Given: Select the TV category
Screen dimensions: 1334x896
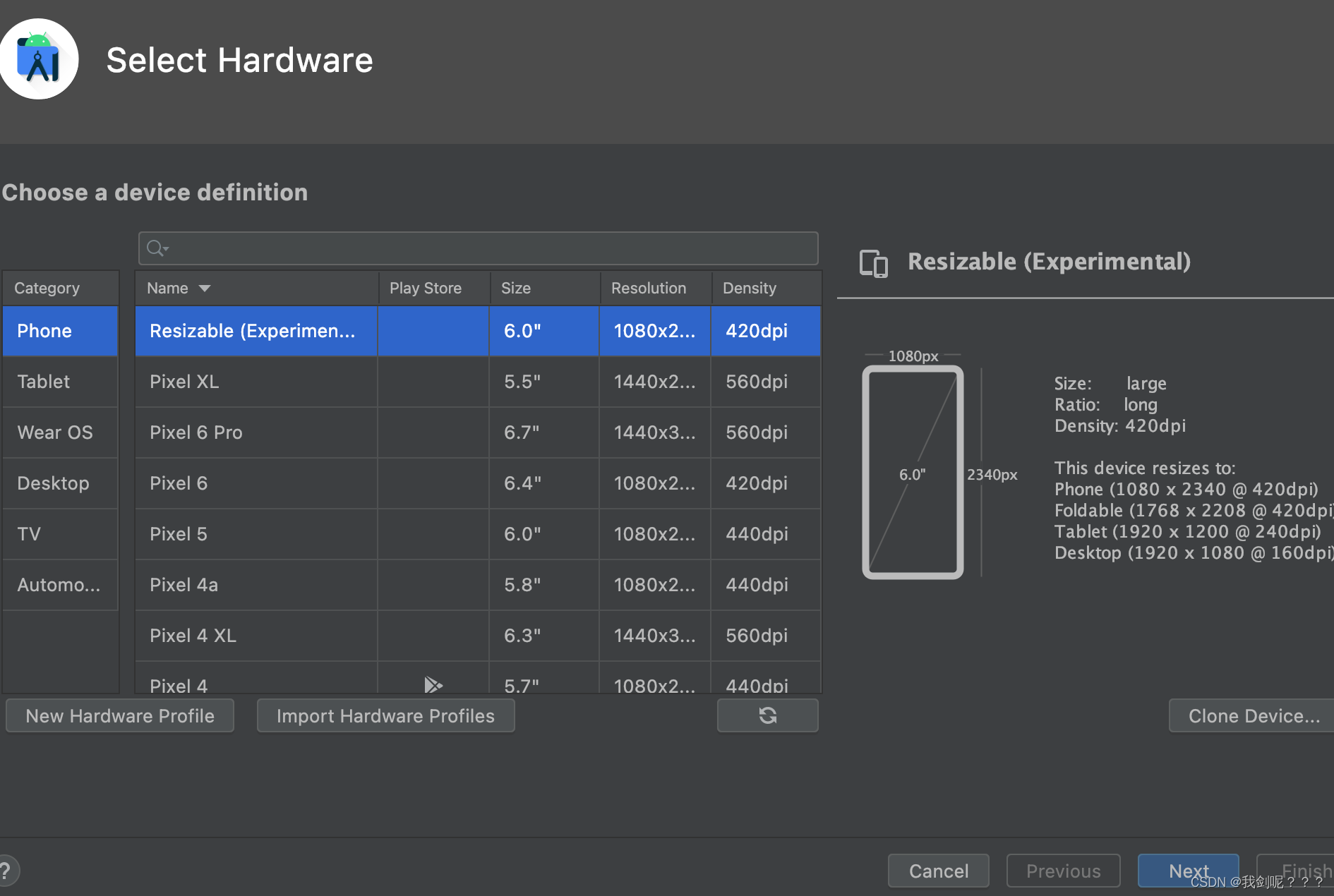Looking at the screenshot, I should (x=60, y=534).
